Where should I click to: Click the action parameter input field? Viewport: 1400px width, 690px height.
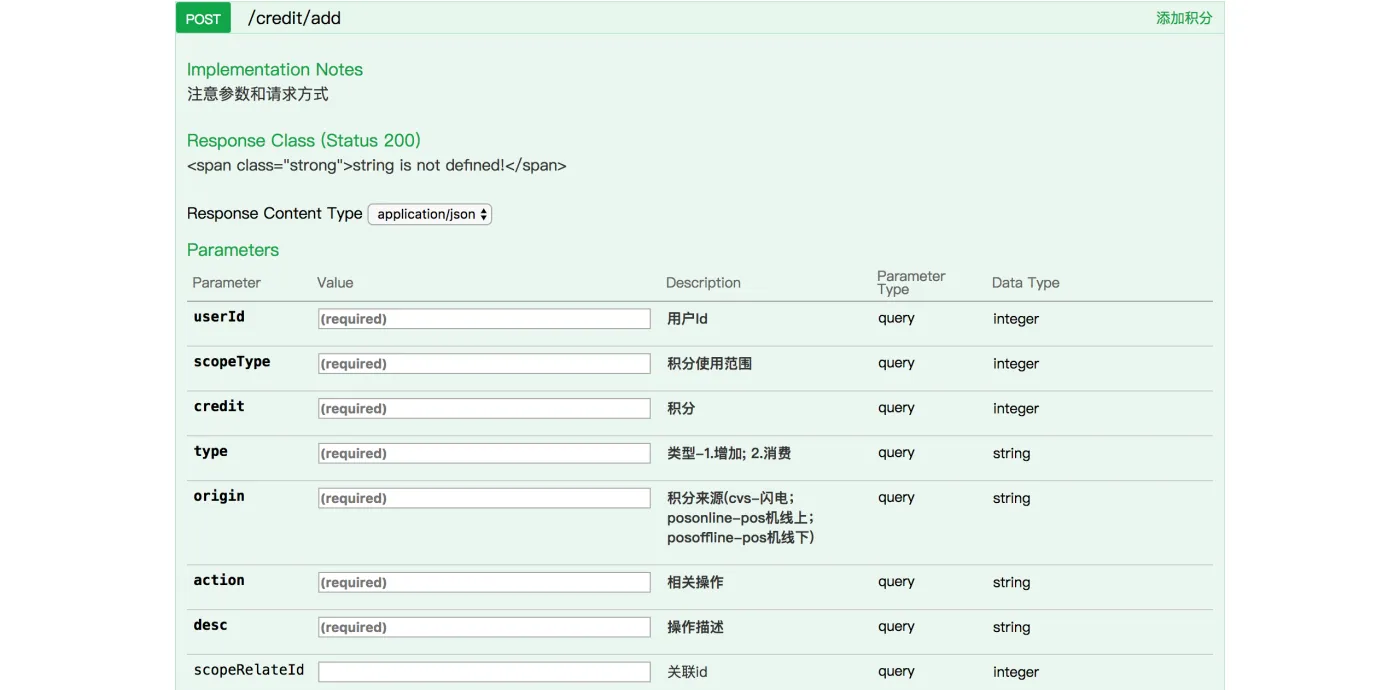(484, 582)
